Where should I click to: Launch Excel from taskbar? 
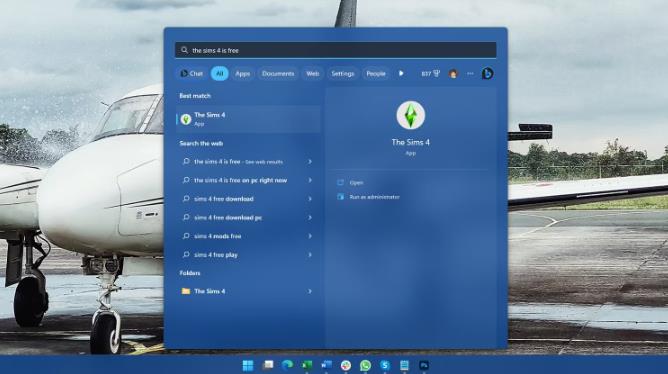tap(307, 365)
